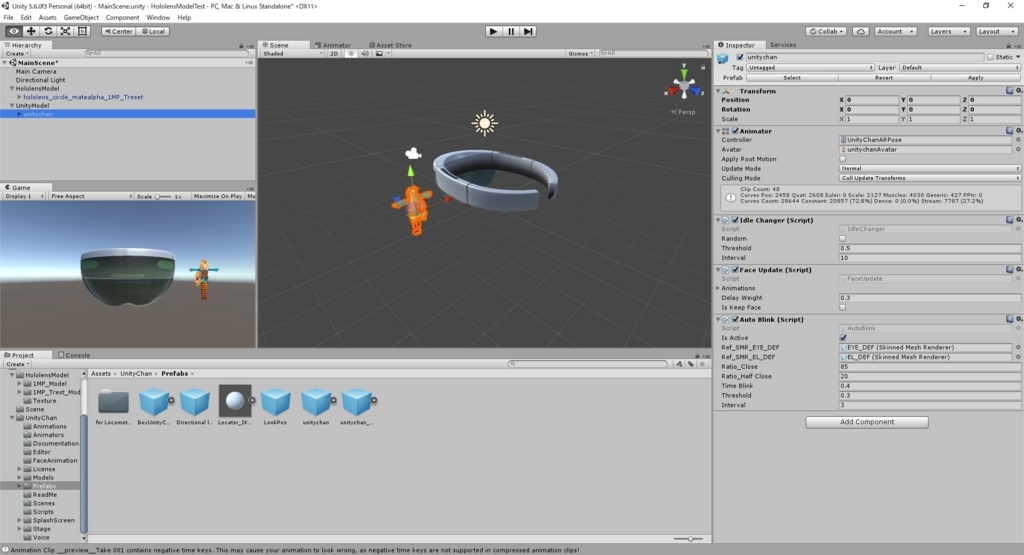The image size is (1024, 555).
Task: Open the Culling Mode dropdown
Action: coord(929,178)
